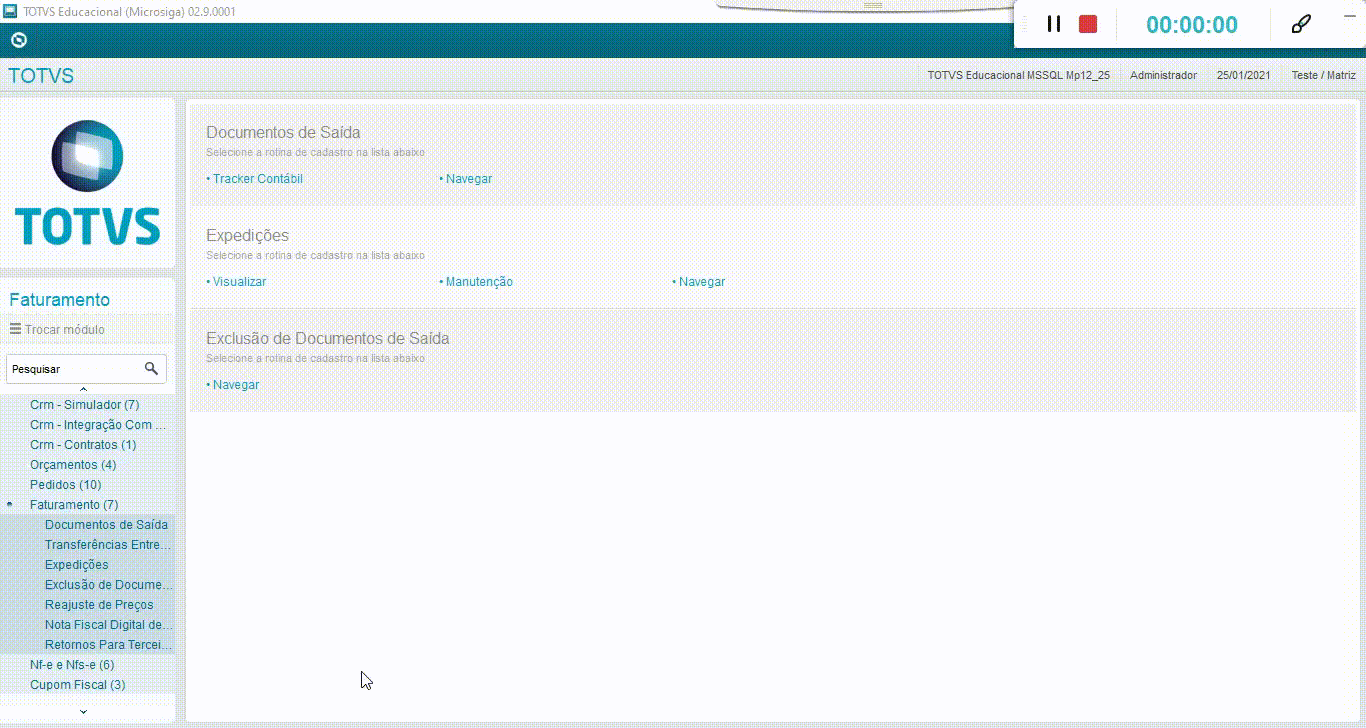Stop the recording with the red square

(1088, 24)
